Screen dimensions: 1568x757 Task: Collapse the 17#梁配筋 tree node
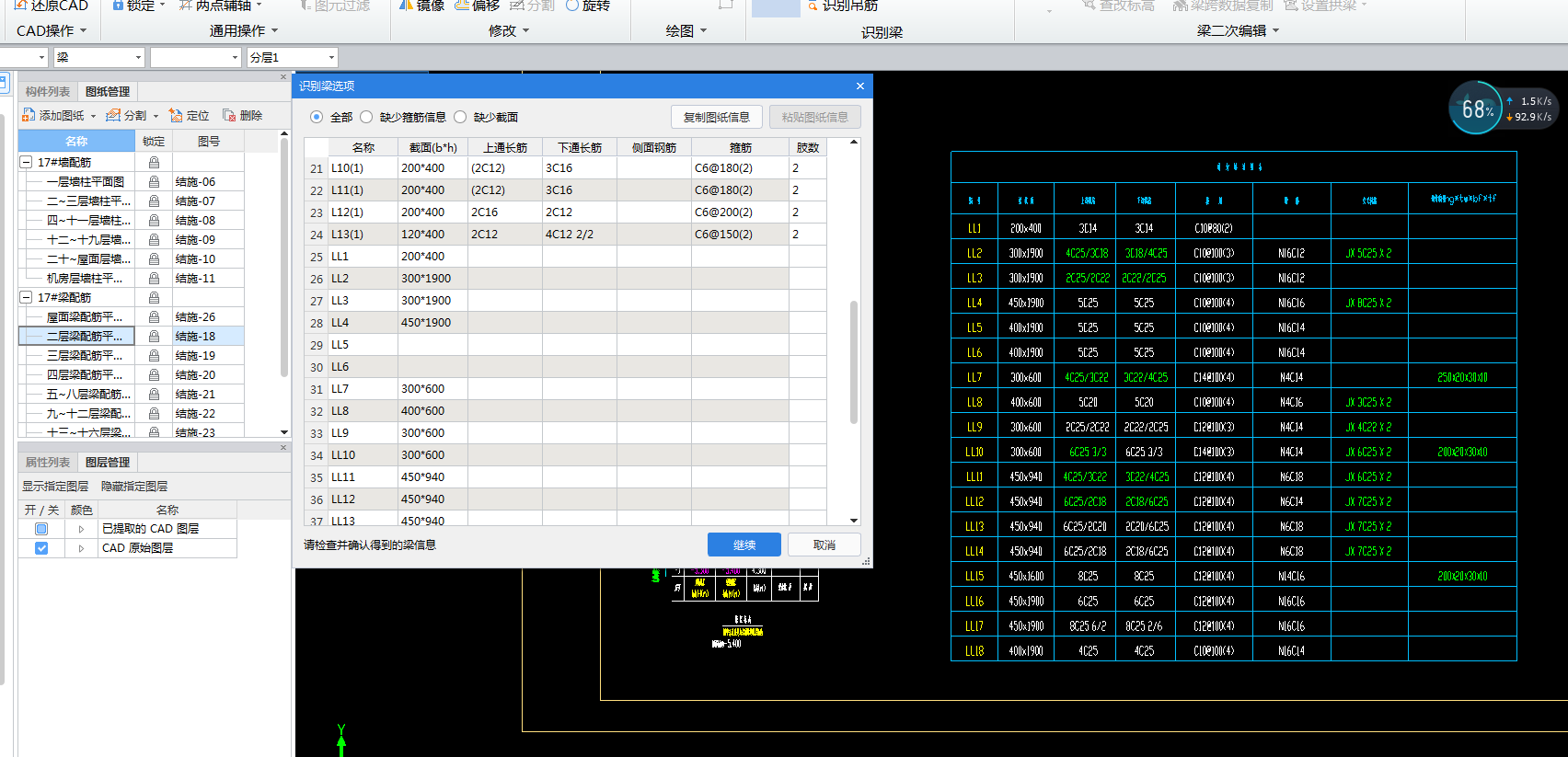pos(27,297)
